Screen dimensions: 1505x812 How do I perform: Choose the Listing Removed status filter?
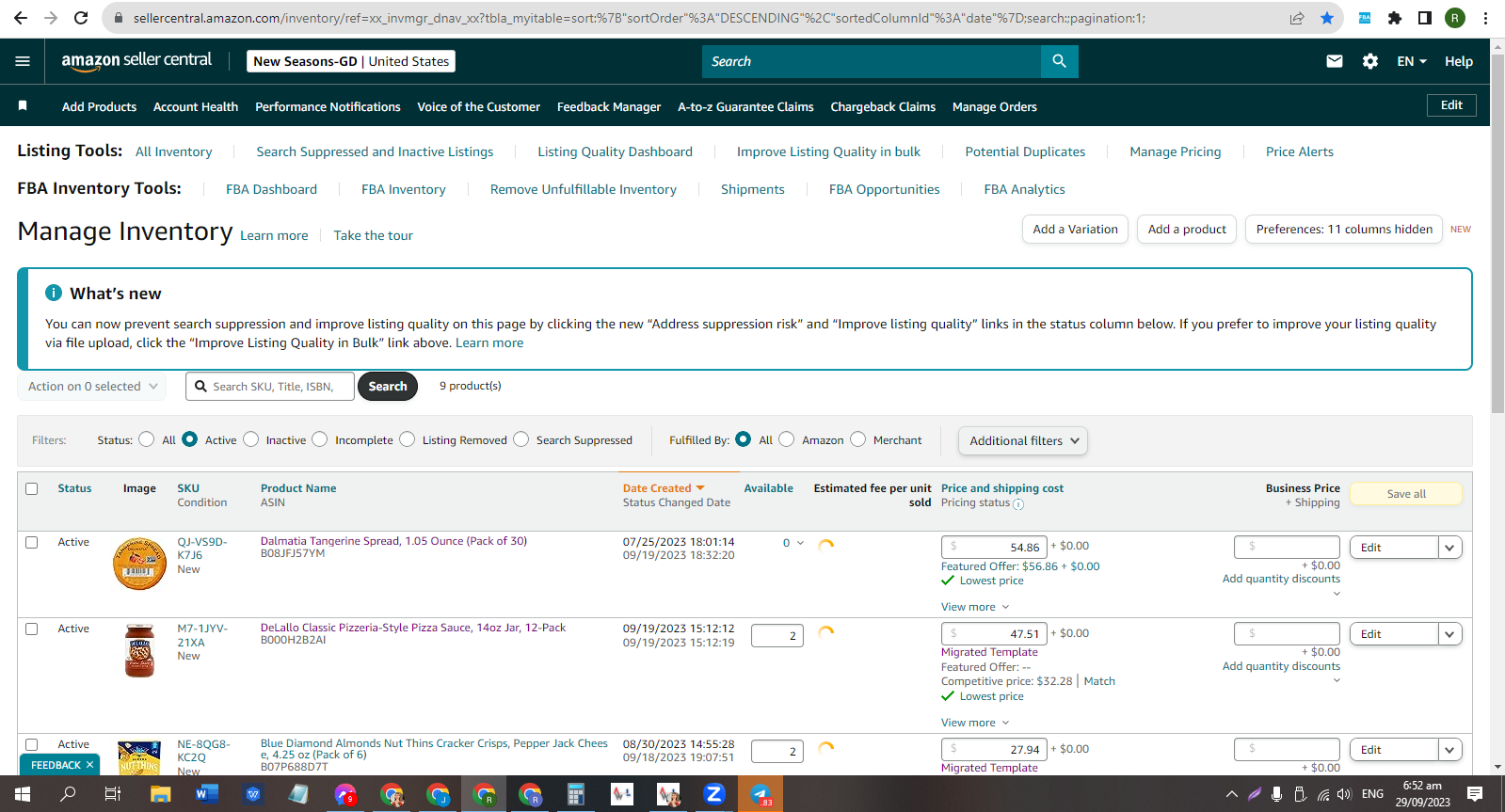click(408, 439)
